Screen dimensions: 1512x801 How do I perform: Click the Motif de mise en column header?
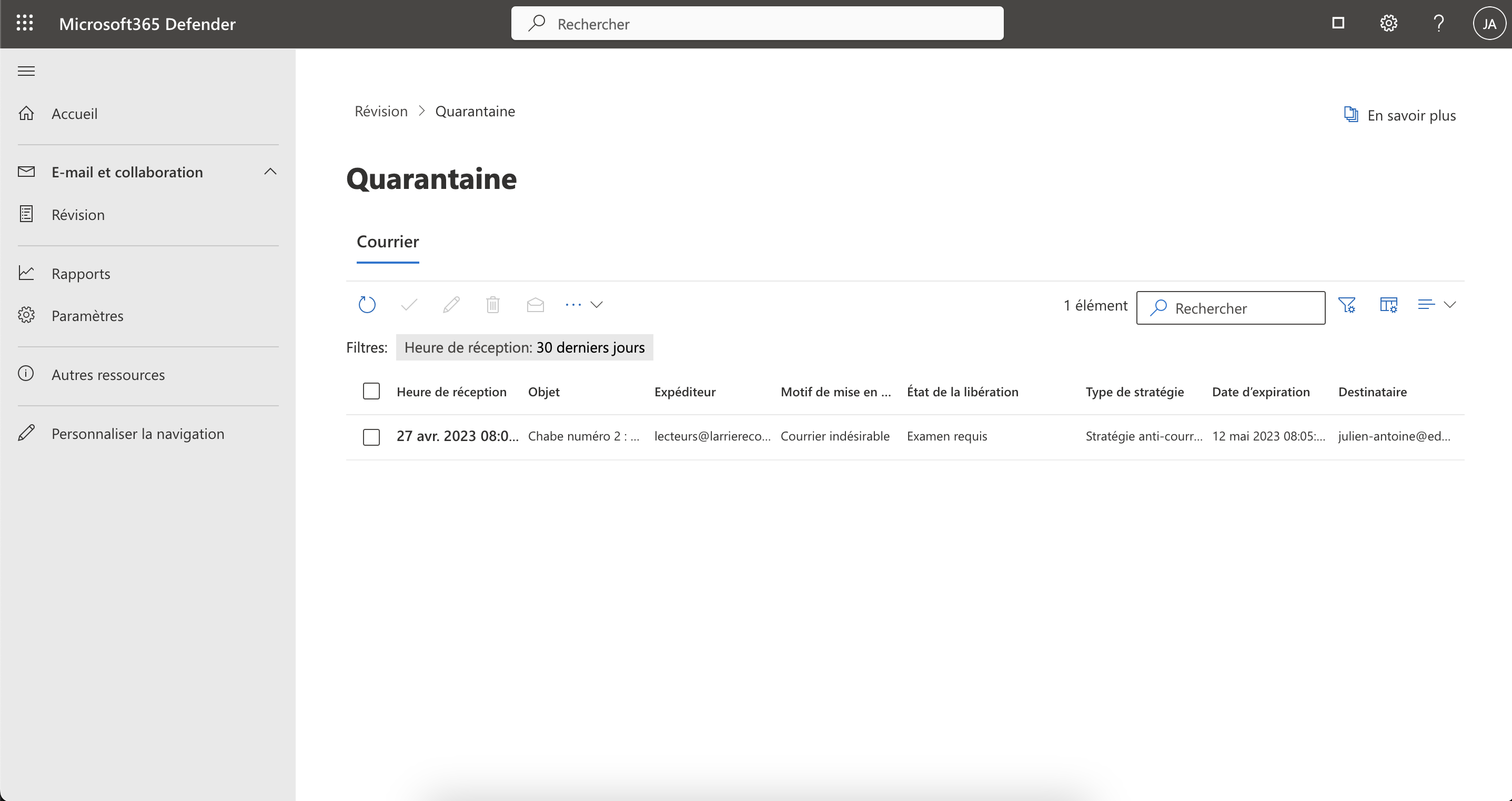[836, 392]
